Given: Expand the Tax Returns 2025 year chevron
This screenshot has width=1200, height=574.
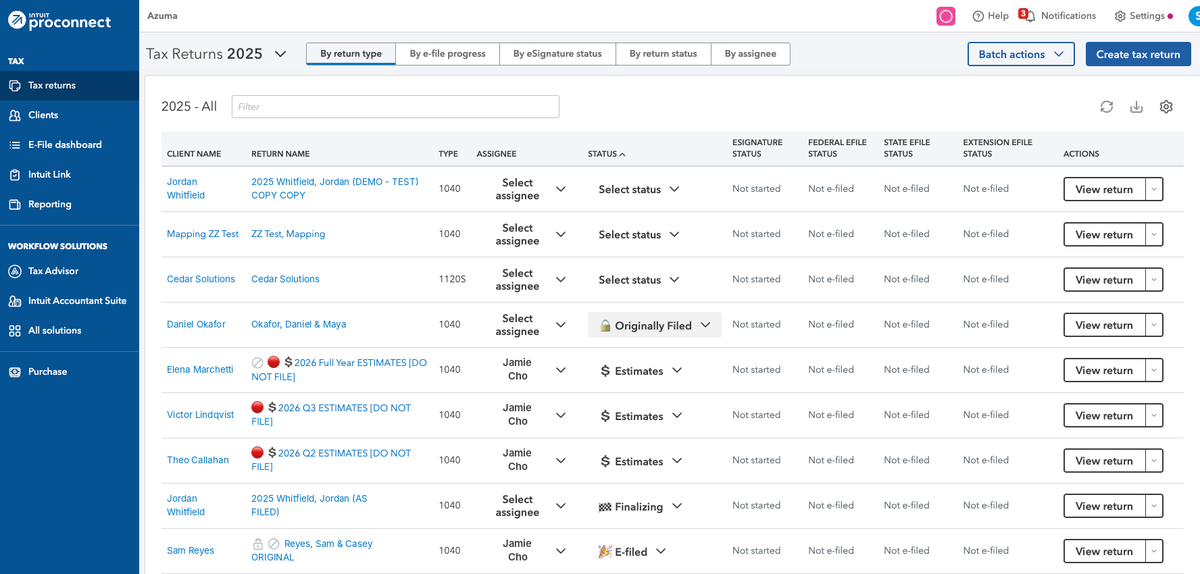Looking at the screenshot, I should coord(280,54).
